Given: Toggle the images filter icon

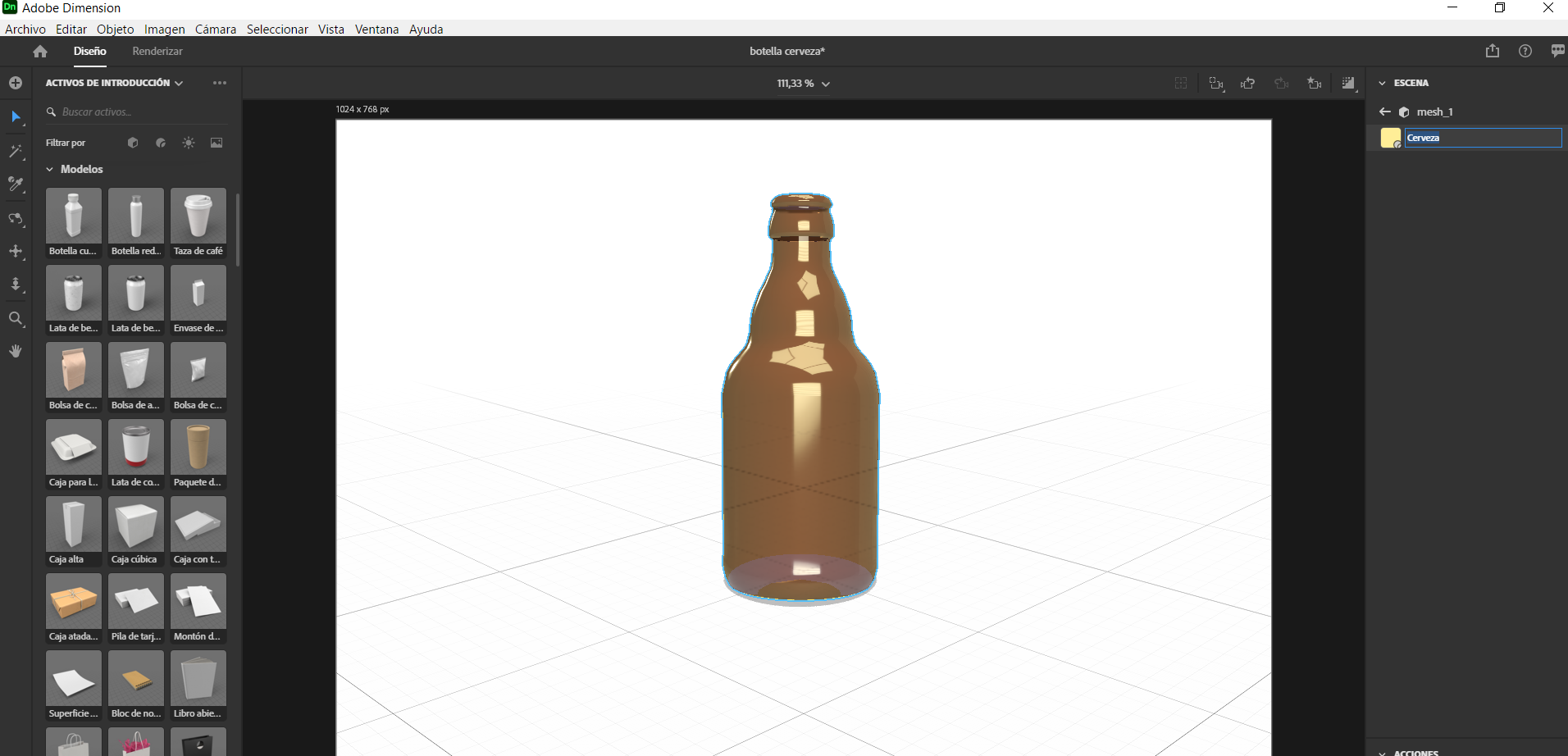Looking at the screenshot, I should pos(217,143).
